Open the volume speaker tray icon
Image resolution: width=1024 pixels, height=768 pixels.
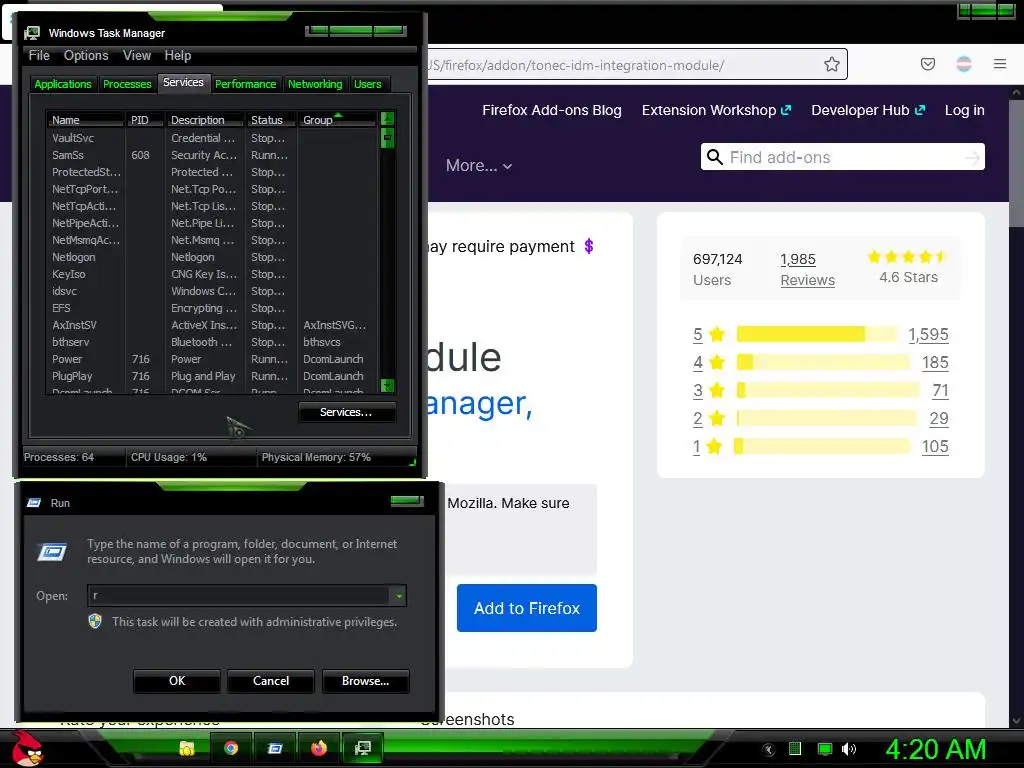[849, 749]
